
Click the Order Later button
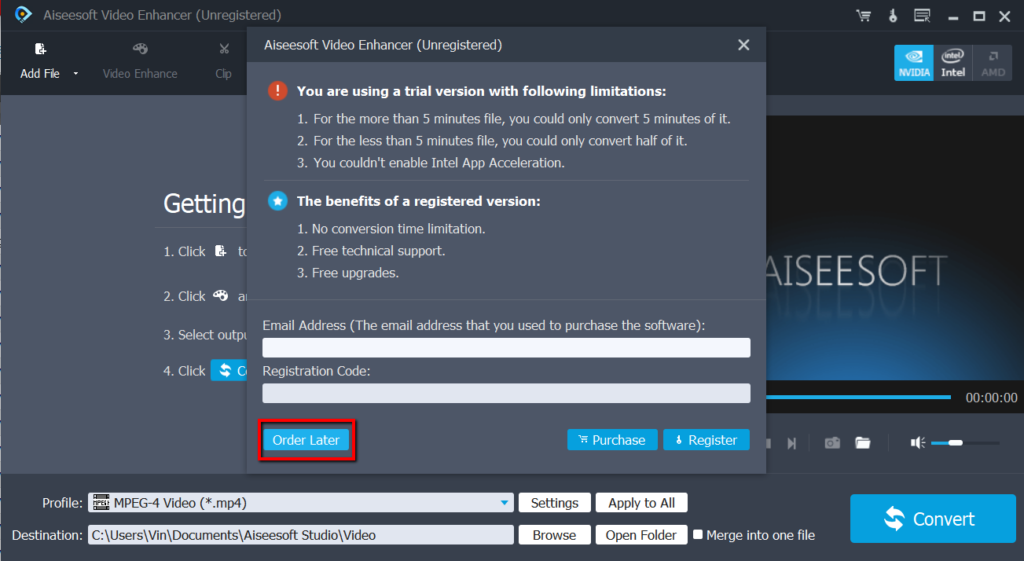tap(306, 440)
